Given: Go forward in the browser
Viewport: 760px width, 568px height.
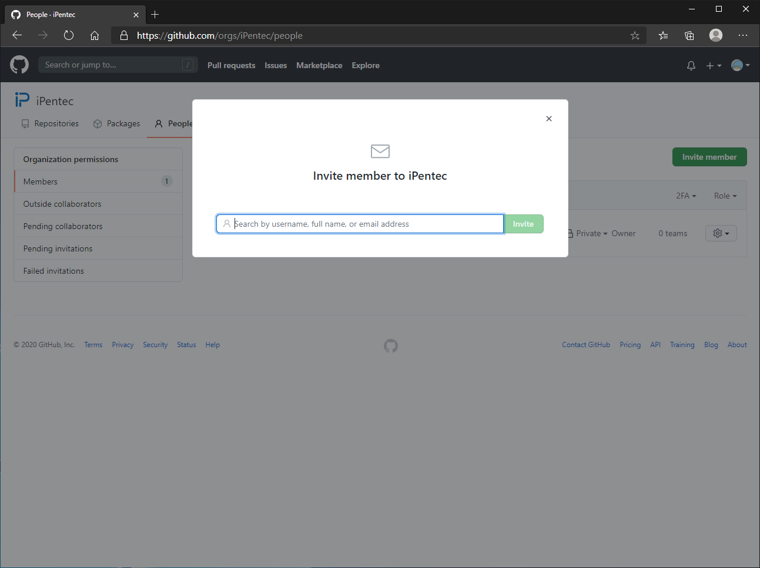Looking at the screenshot, I should (x=43, y=35).
